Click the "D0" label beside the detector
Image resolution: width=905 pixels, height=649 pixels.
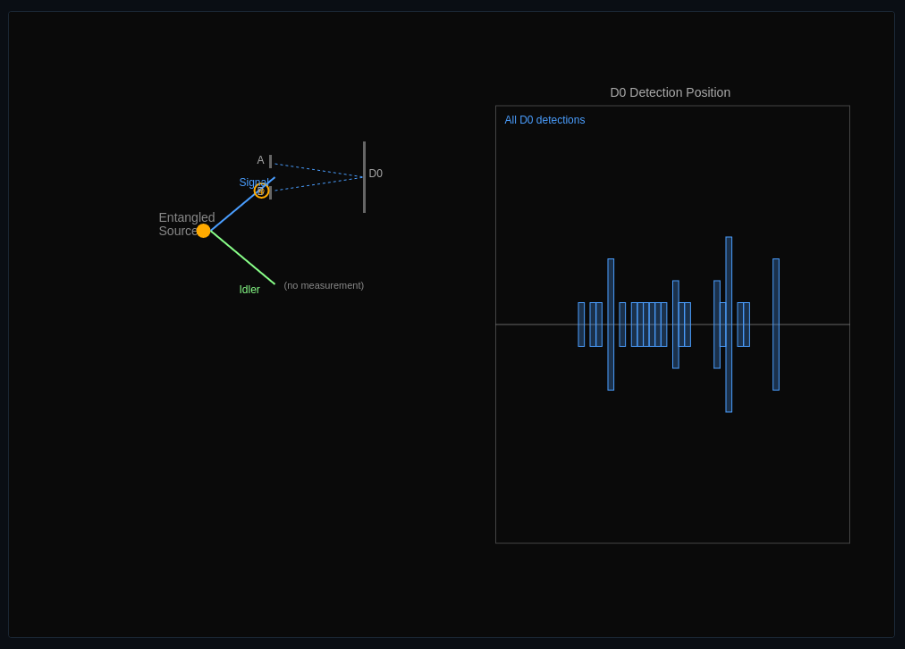click(x=376, y=174)
